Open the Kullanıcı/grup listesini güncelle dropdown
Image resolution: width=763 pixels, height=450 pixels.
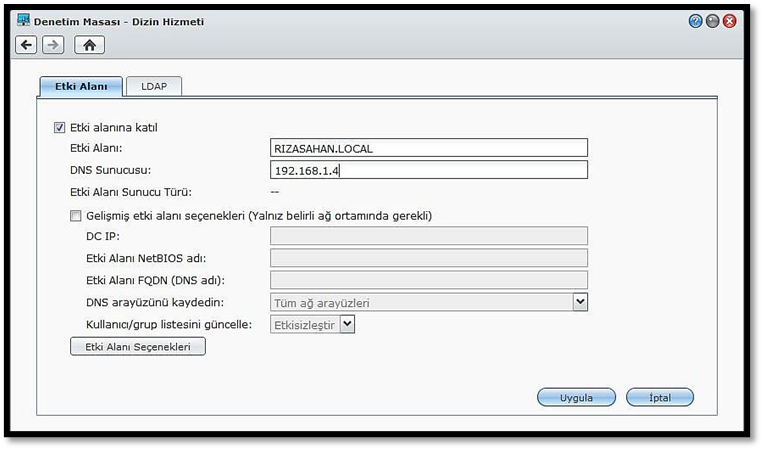pos(347,324)
